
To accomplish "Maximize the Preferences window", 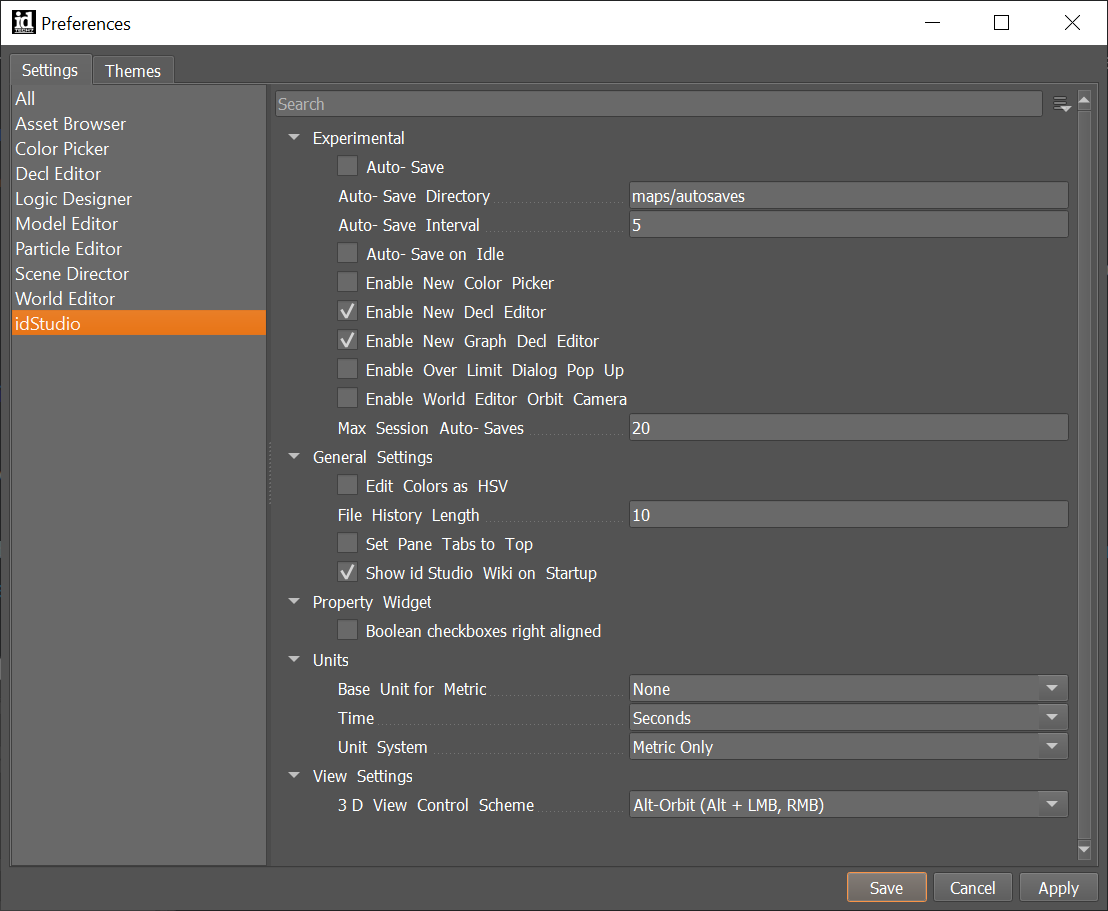I will pos(1001,23).
